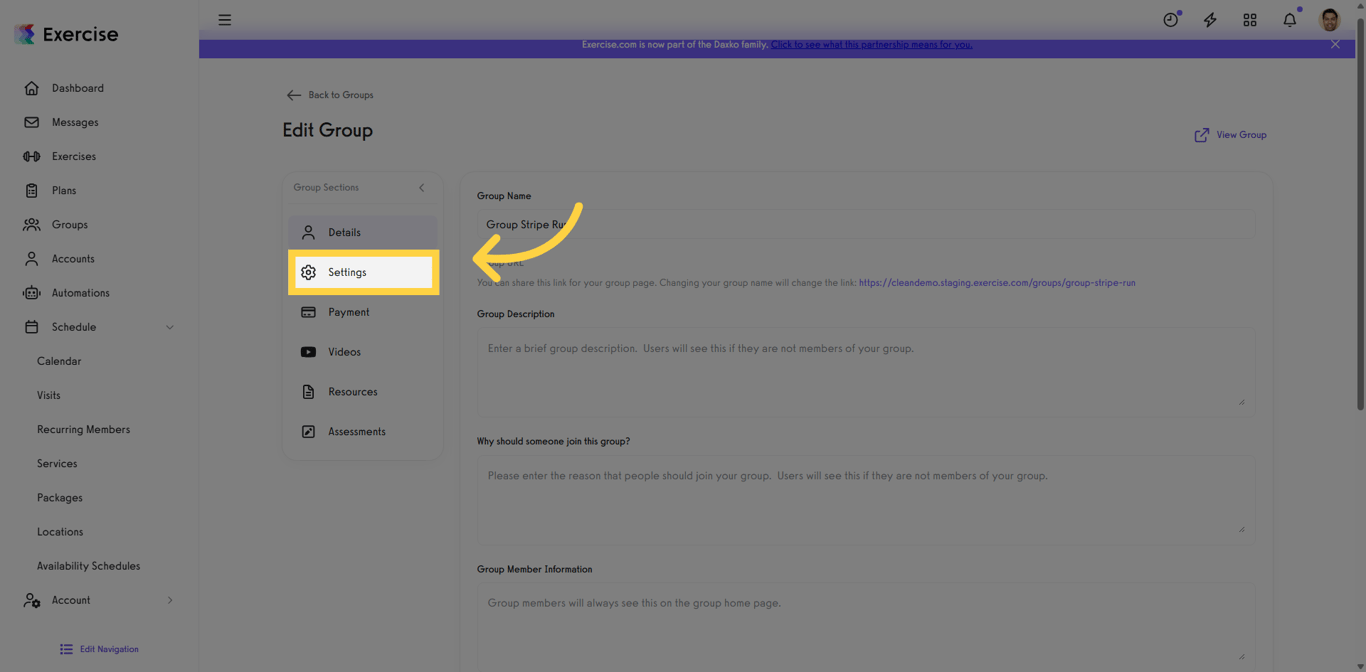The height and width of the screenshot is (672, 1366).
Task: Open notifications via the bell icon
Action: [x=1289, y=19]
